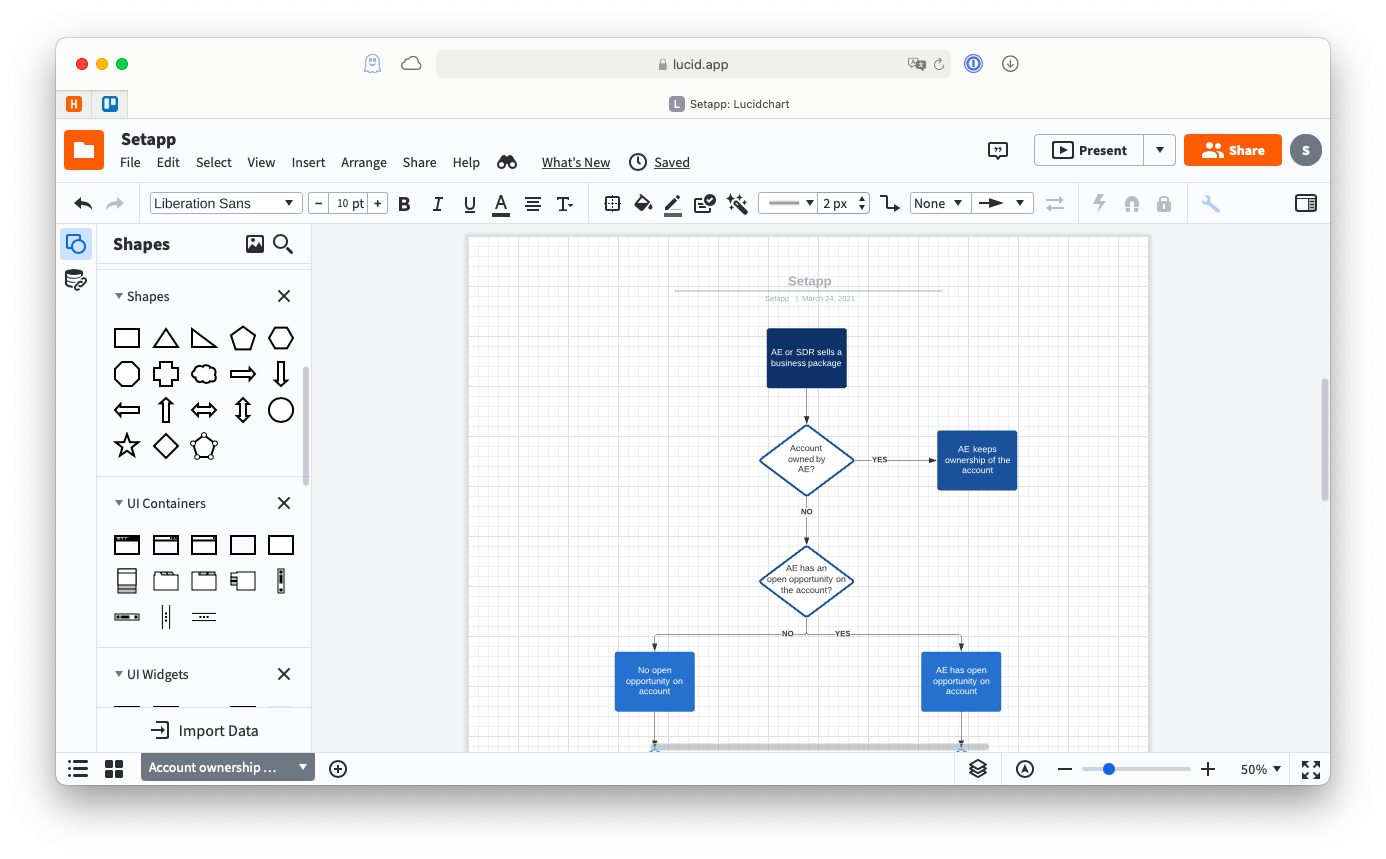Open the What's New link
The image size is (1386, 859).
click(576, 162)
